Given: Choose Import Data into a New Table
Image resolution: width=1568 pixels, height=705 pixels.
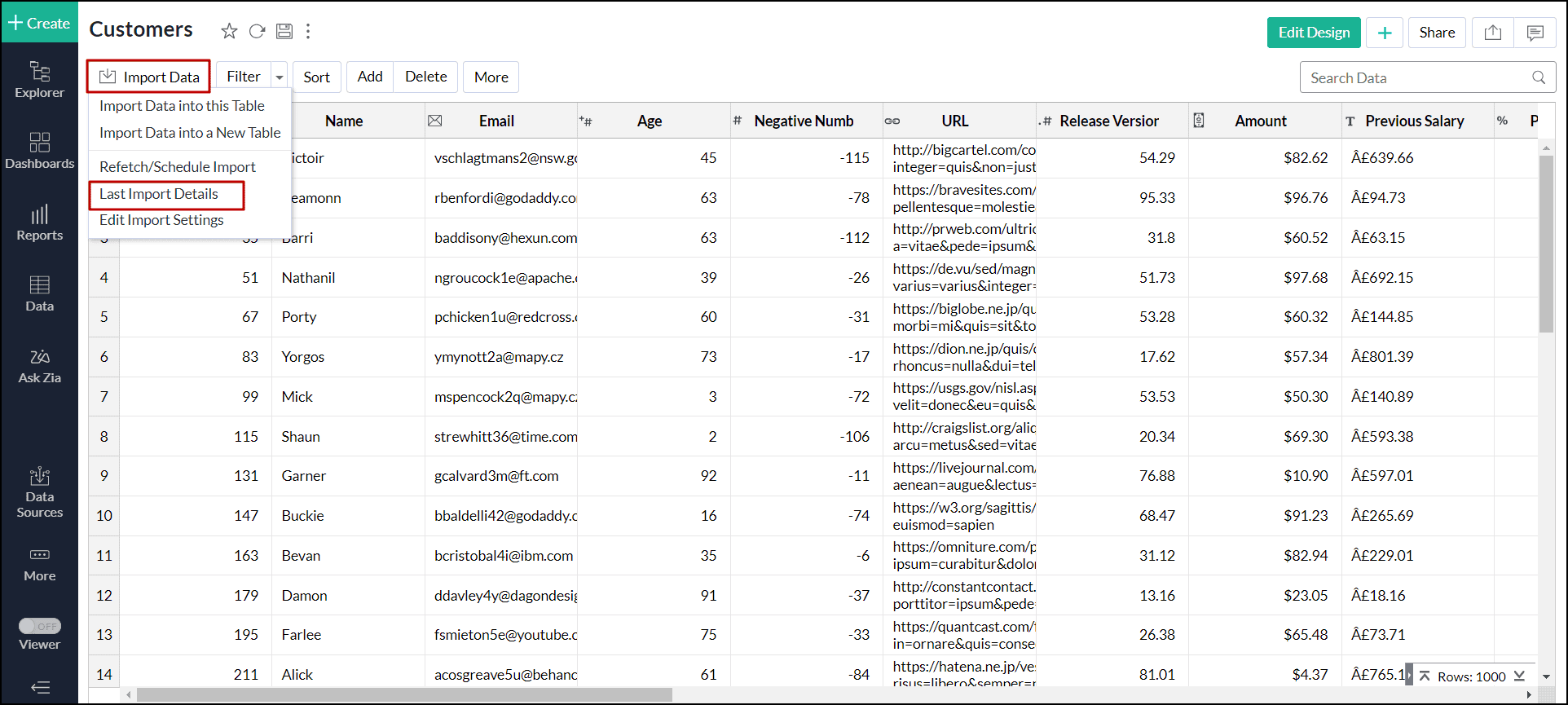Looking at the screenshot, I should [189, 133].
